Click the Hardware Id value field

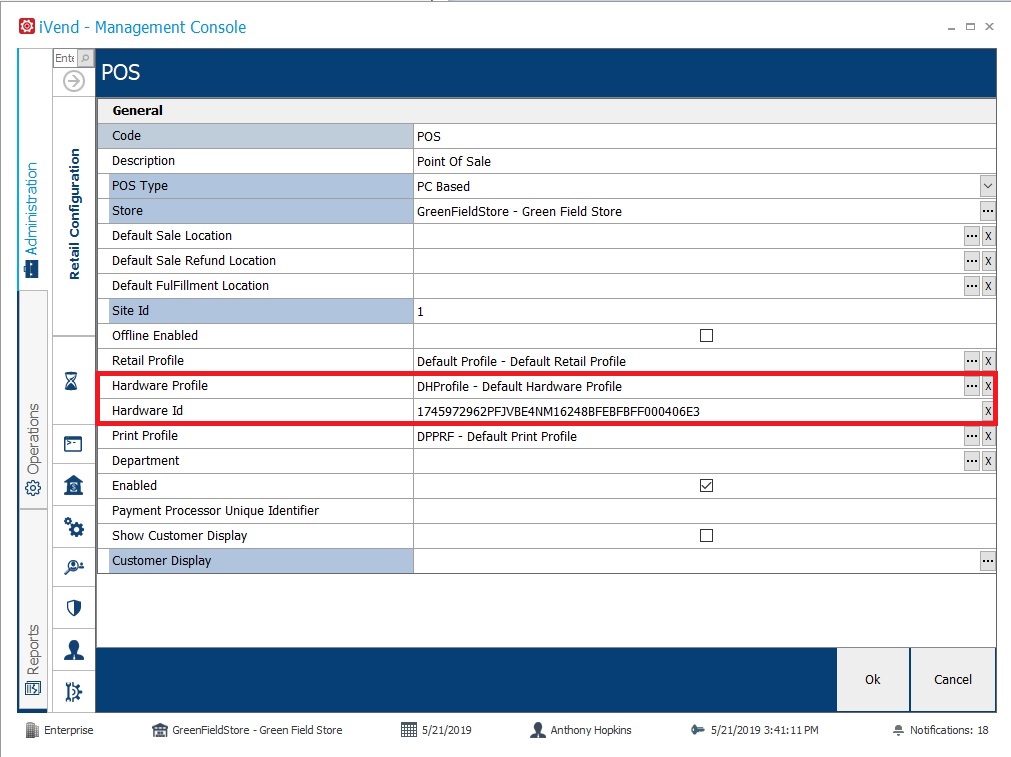697,411
